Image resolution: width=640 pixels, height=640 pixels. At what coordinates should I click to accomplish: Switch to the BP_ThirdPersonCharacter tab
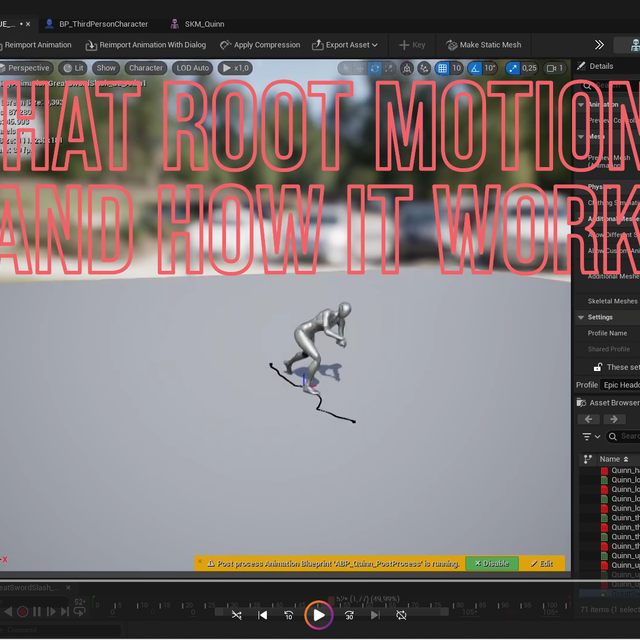(97, 24)
